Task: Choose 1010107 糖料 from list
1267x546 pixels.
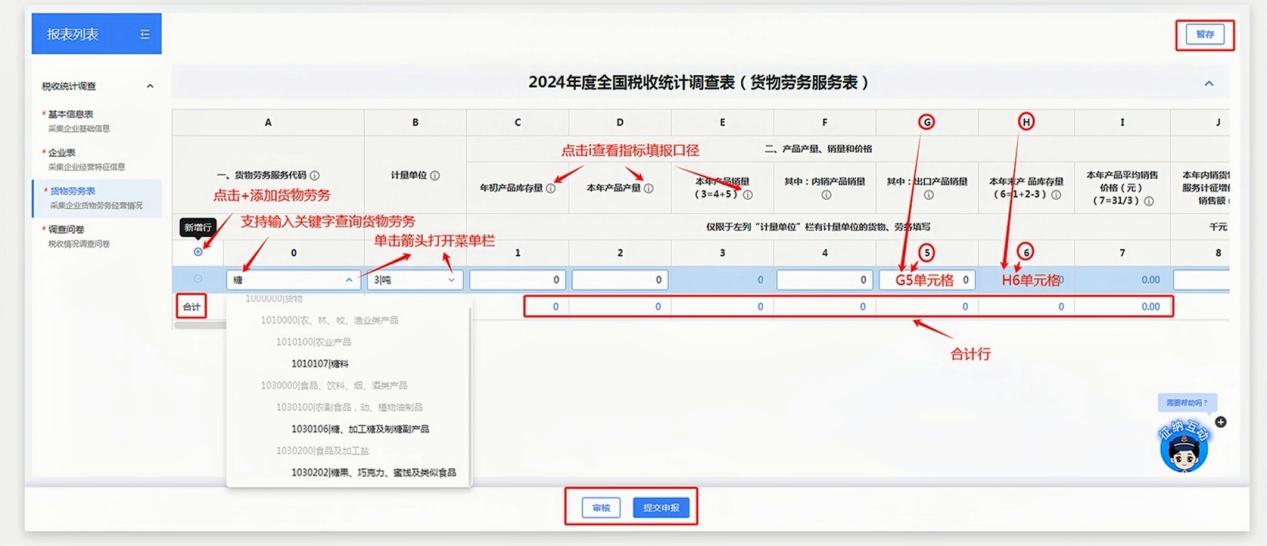Action: [x=320, y=364]
